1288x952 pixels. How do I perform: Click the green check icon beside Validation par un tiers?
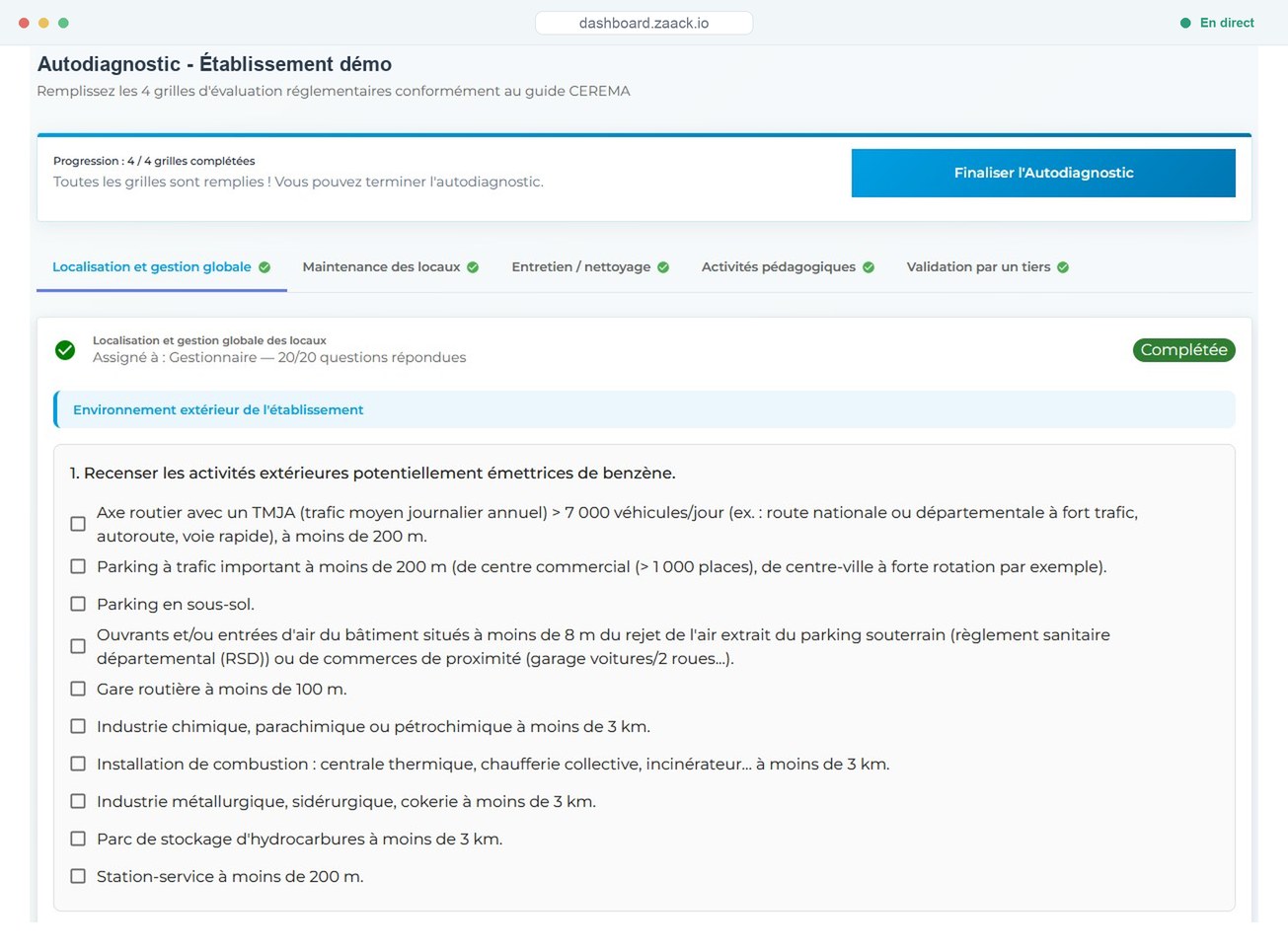[1063, 267]
